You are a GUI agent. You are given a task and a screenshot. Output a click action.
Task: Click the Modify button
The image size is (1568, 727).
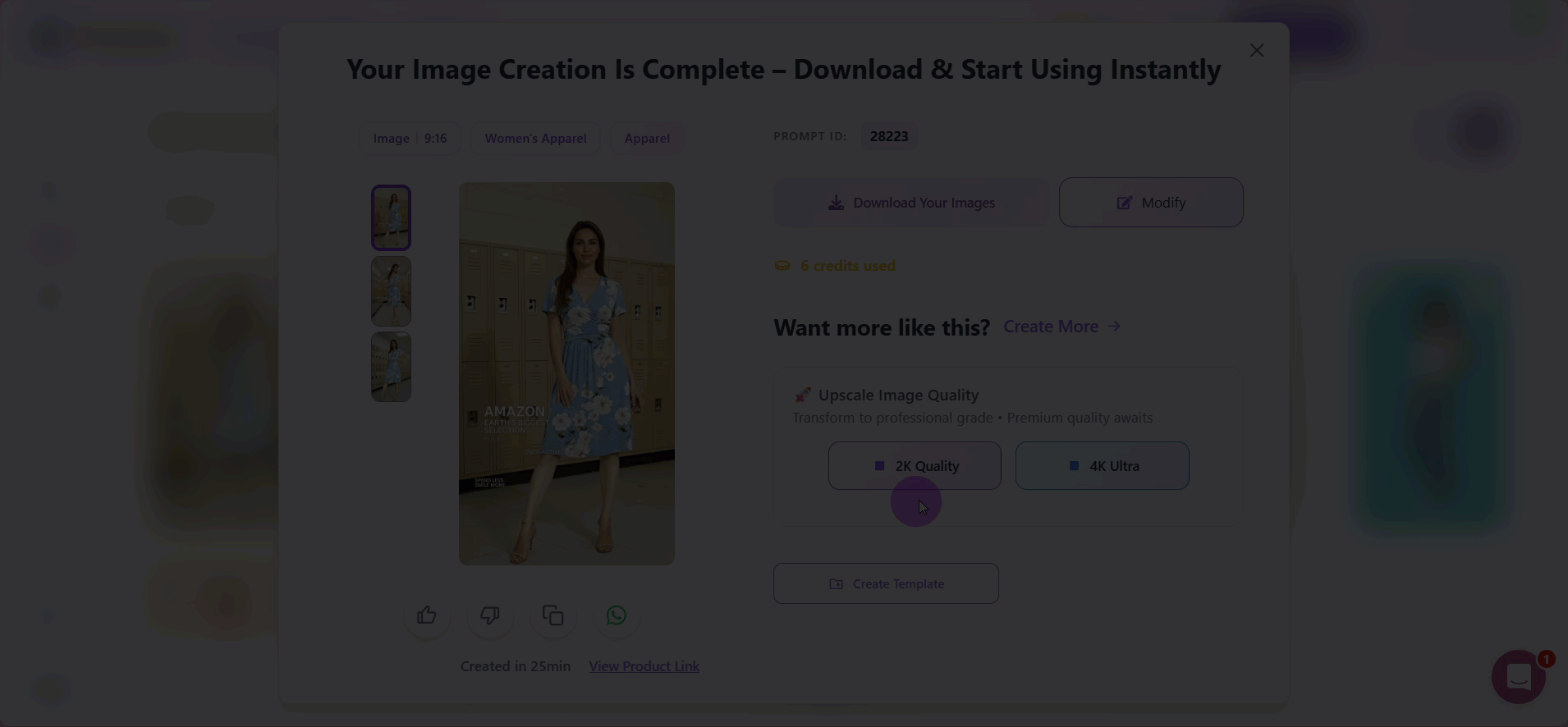point(1151,203)
